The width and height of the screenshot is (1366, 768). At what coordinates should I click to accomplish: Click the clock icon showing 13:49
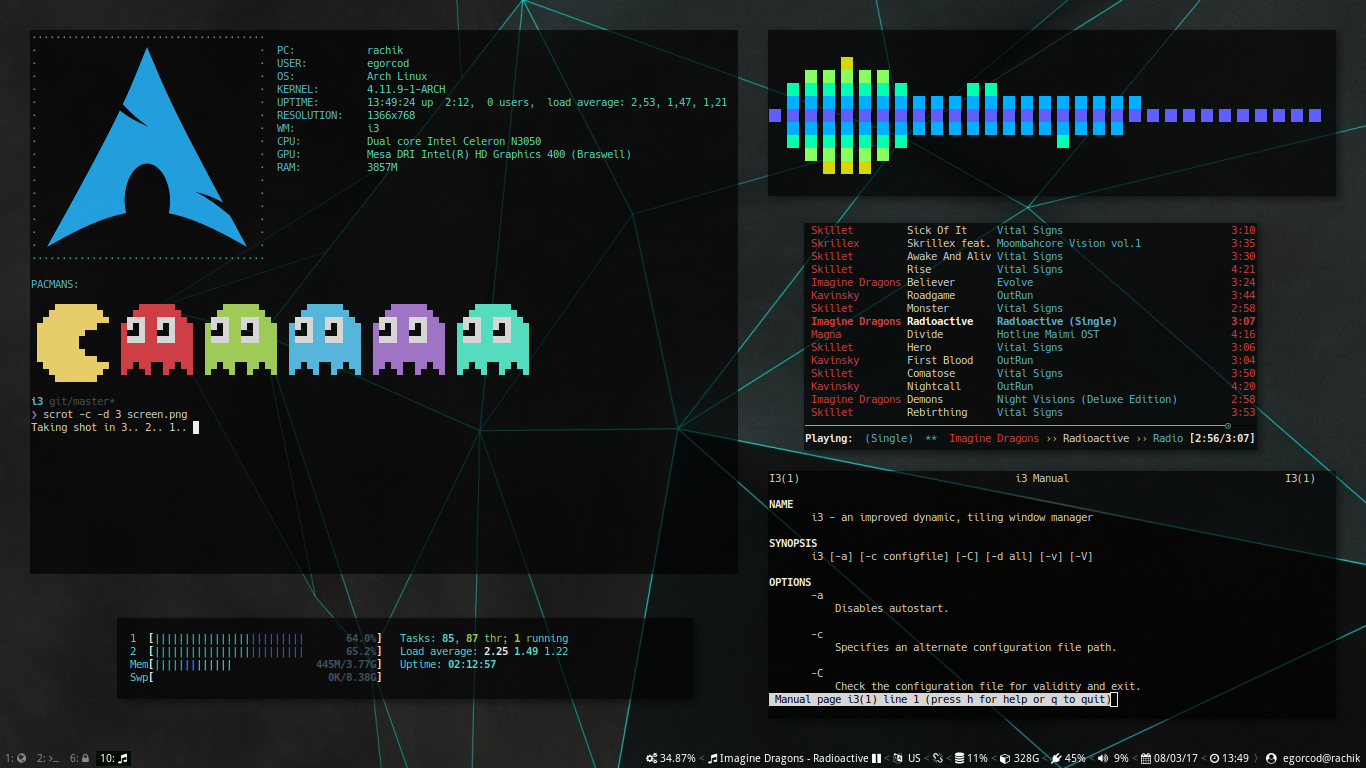tap(1214, 758)
